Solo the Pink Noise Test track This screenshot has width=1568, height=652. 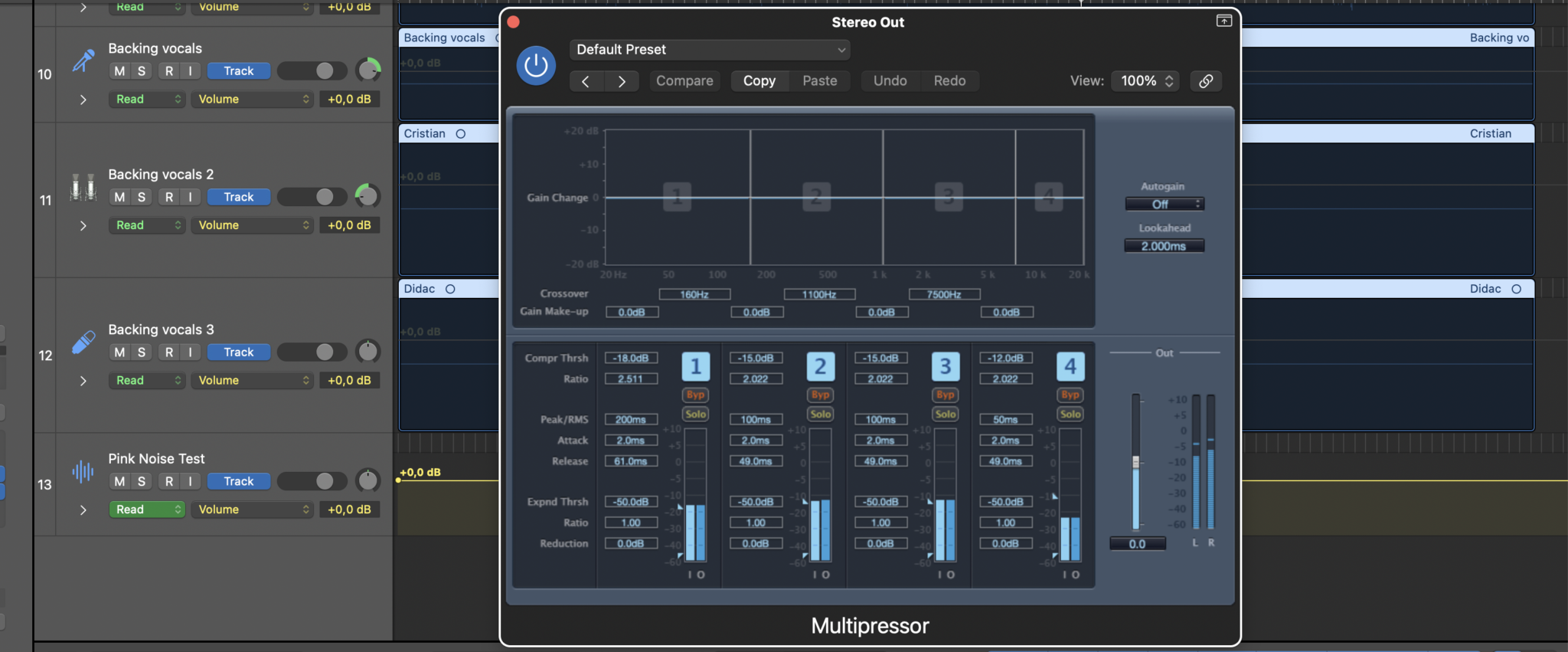(141, 481)
